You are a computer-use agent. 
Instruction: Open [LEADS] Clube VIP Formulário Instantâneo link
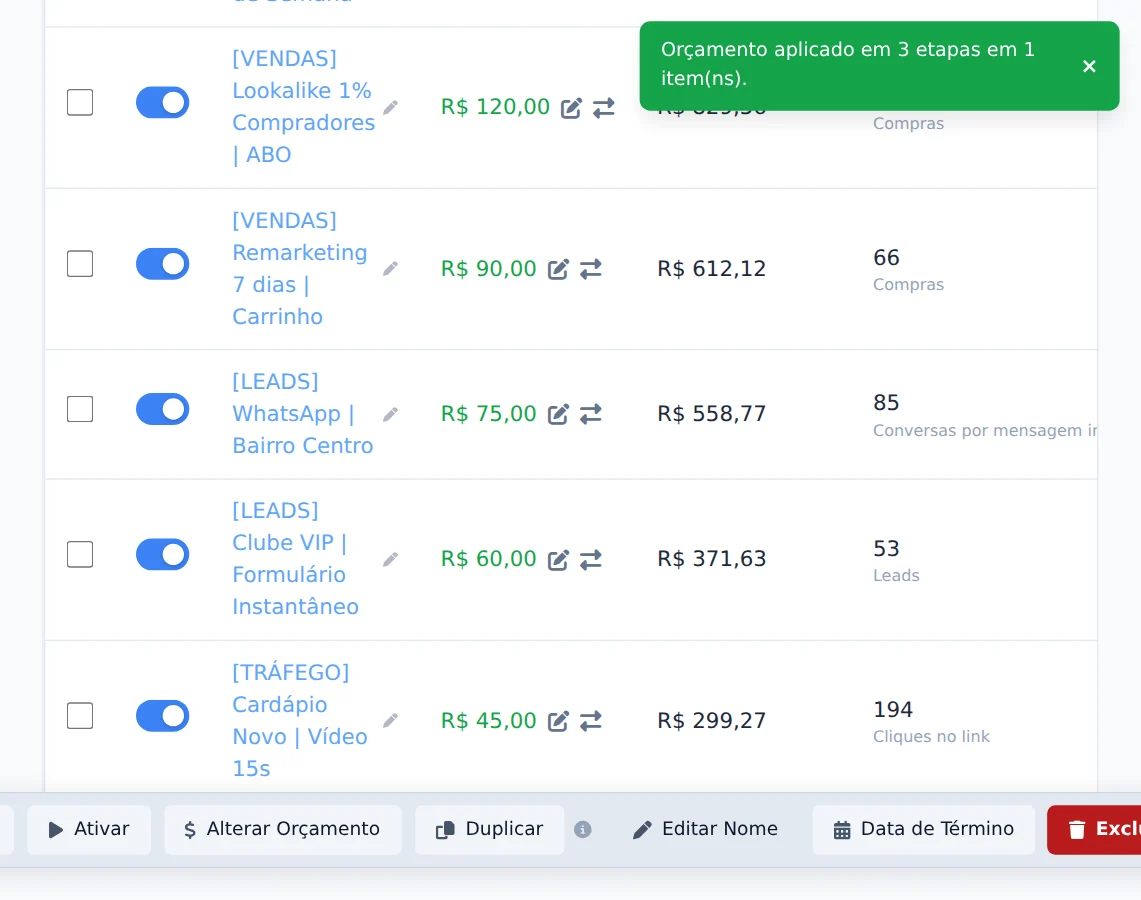pyautogui.click(x=295, y=559)
